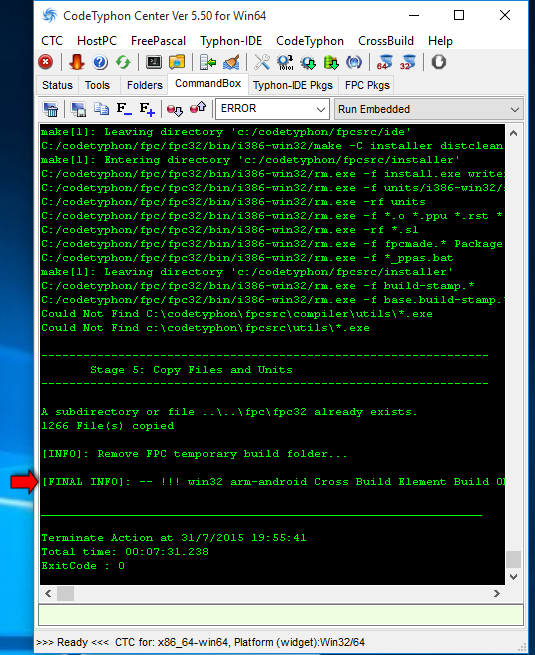Click the blue circular gear icon
The image size is (535, 655).
tap(354, 62)
